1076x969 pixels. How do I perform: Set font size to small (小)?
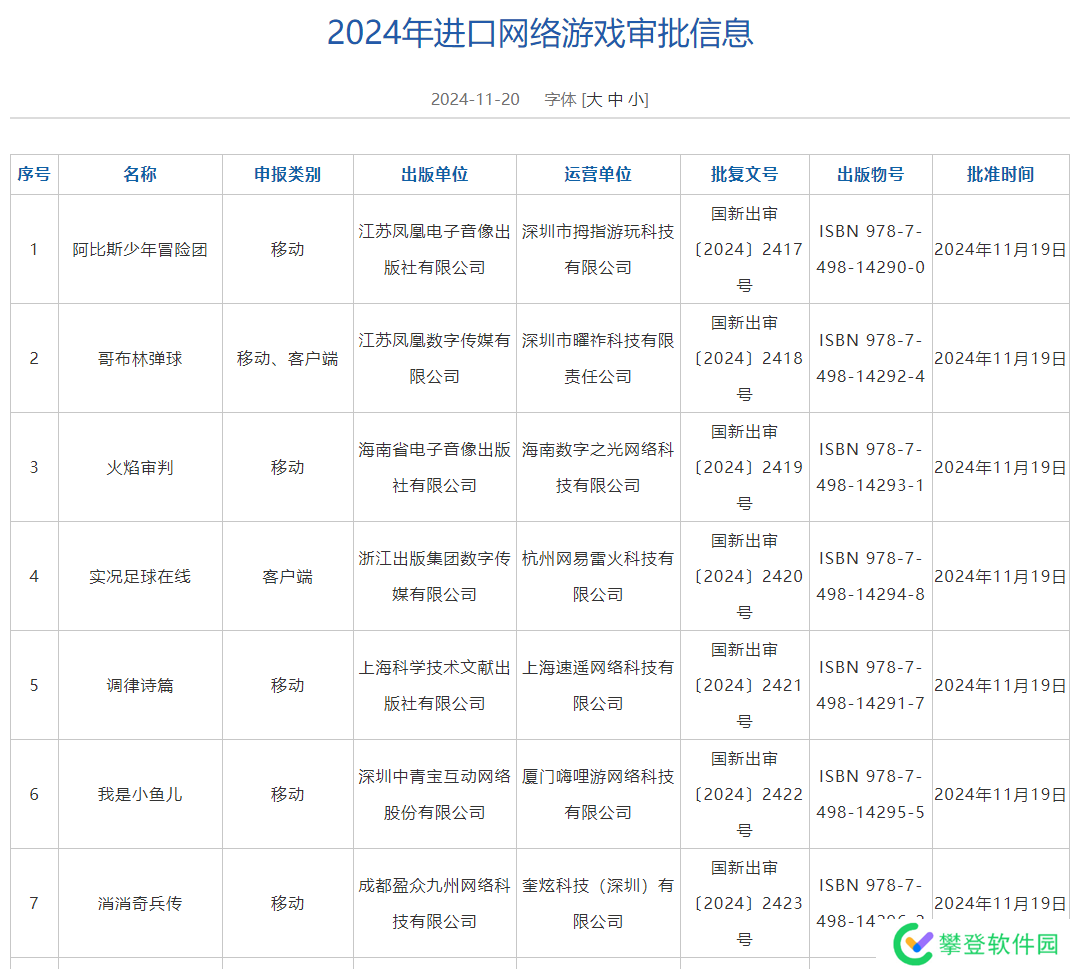636,100
